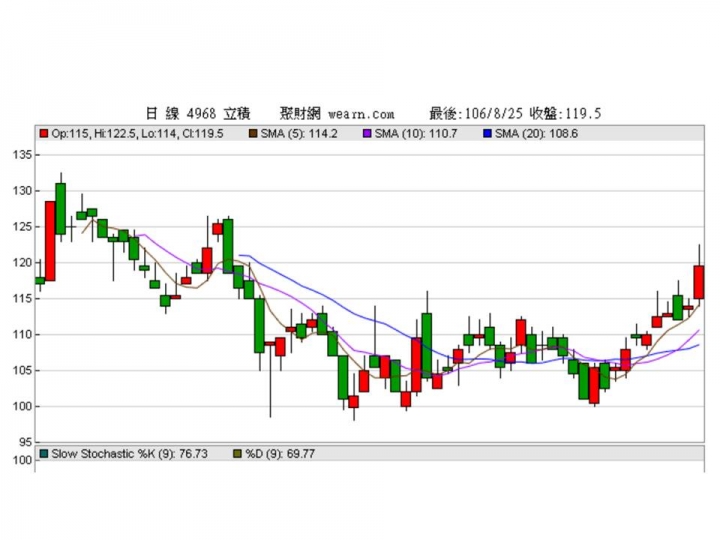Click the blue SMA (20) legend swatch
Viewport: 720px width, 540px height.
click(x=487, y=134)
